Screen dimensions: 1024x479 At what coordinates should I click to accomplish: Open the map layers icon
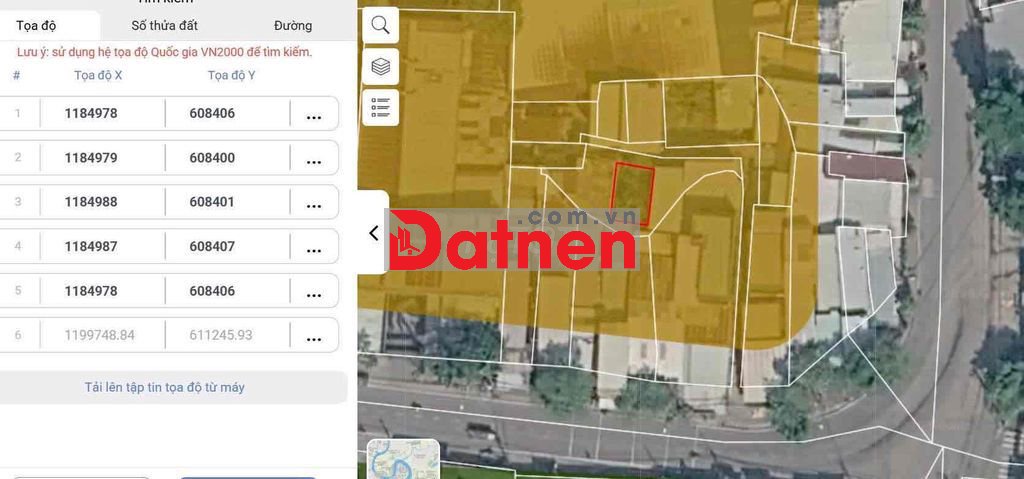point(380,67)
